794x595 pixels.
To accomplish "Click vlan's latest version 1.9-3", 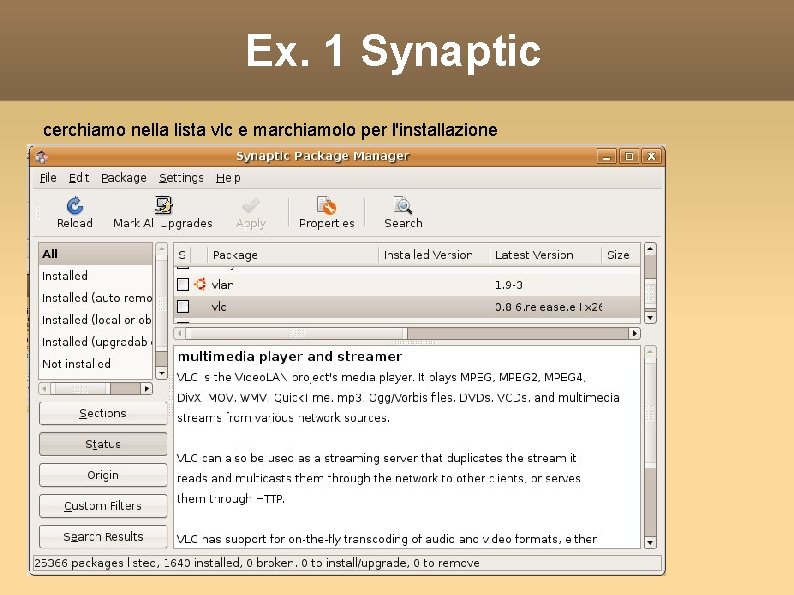I will coord(508,285).
